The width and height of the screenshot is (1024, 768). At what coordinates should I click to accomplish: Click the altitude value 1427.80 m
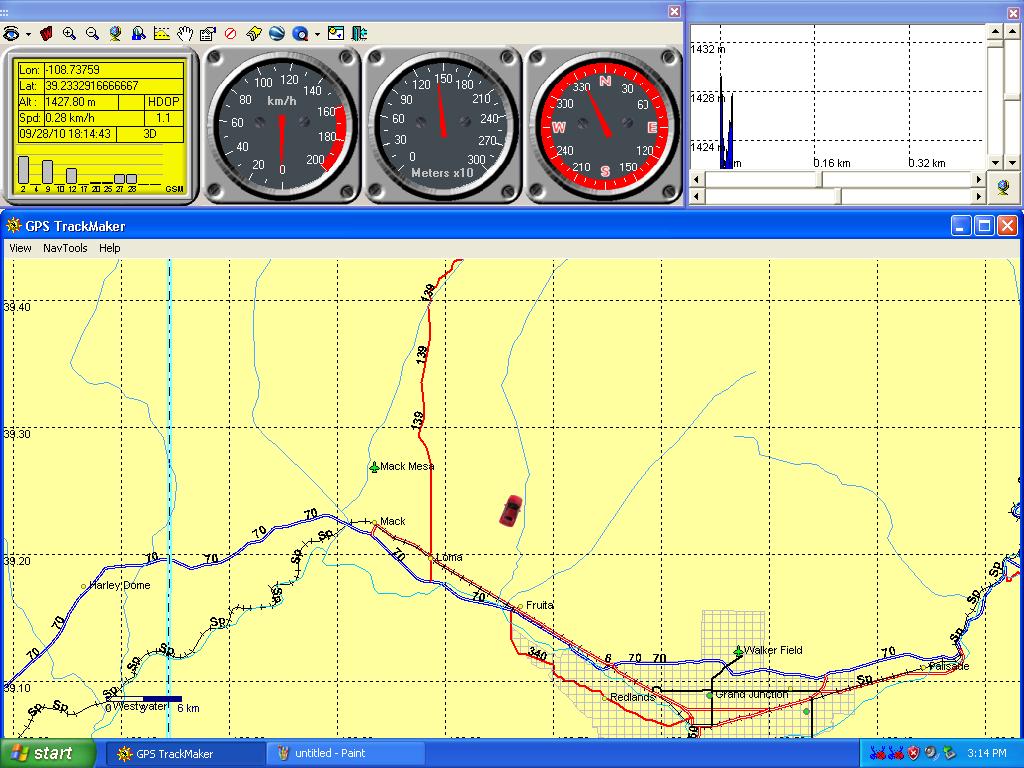[x=70, y=102]
